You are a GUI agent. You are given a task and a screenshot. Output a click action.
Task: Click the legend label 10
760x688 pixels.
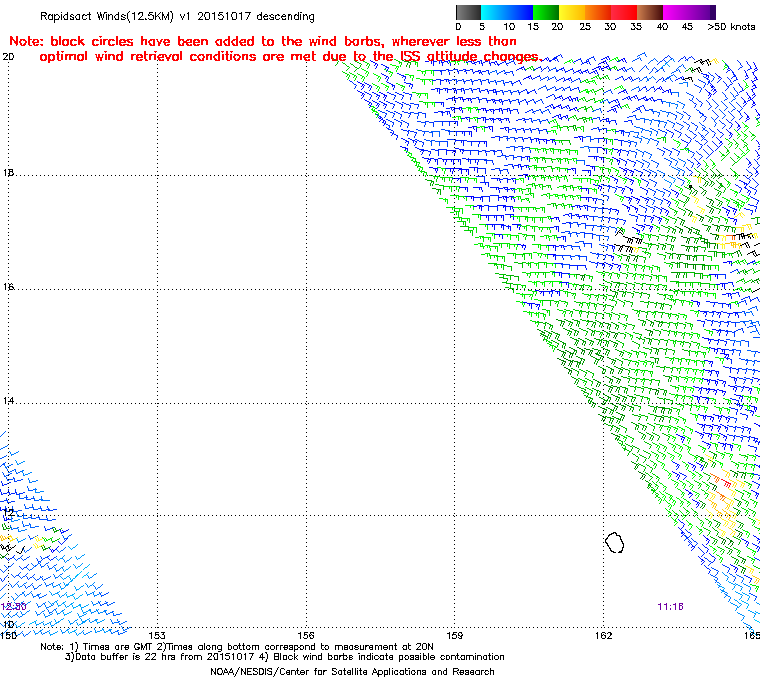[x=509, y=27]
